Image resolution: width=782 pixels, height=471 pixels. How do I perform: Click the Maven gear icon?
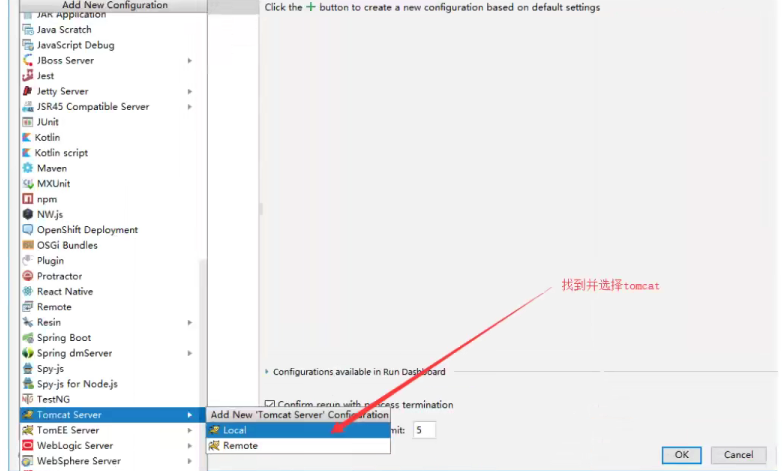point(28,168)
